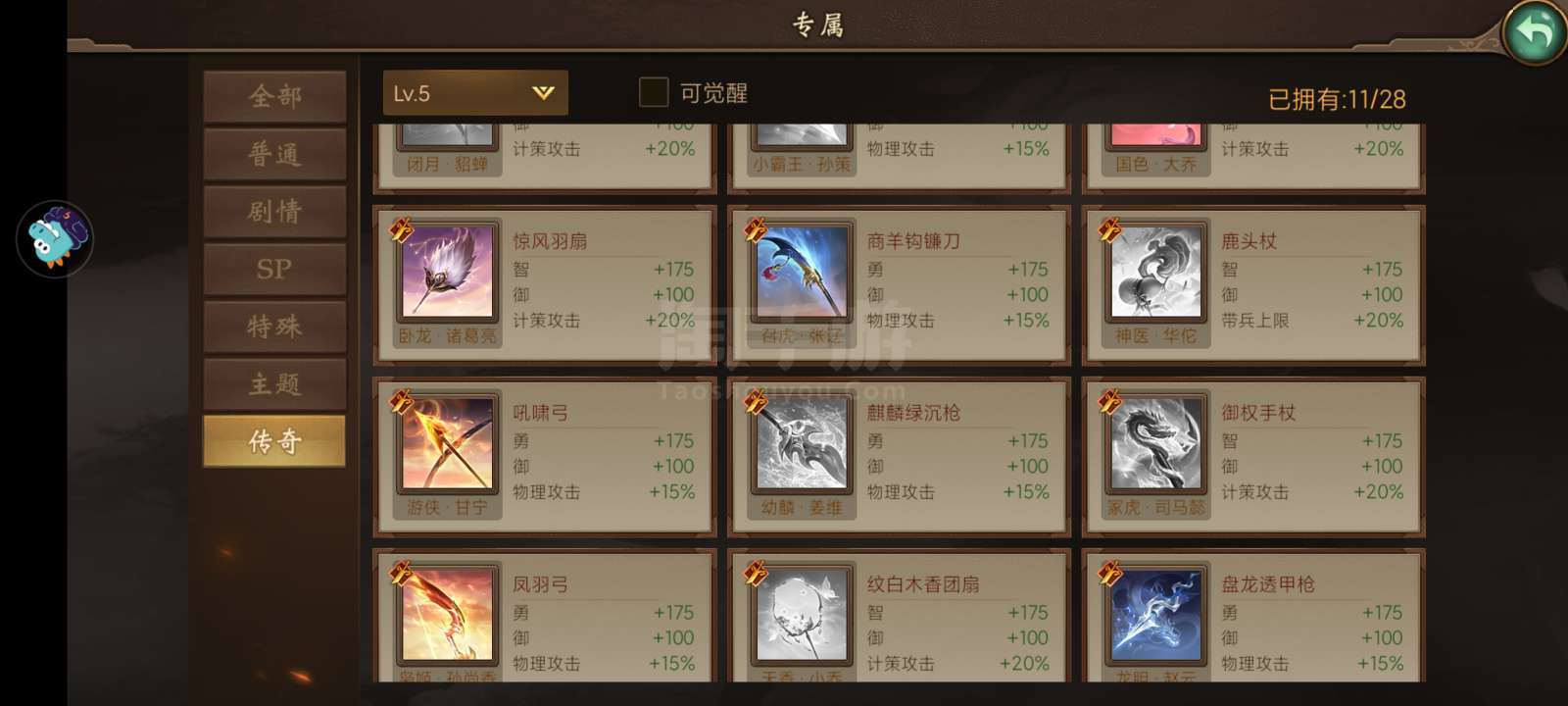
Task: Click the green back arrow button
Action: click(x=1534, y=32)
